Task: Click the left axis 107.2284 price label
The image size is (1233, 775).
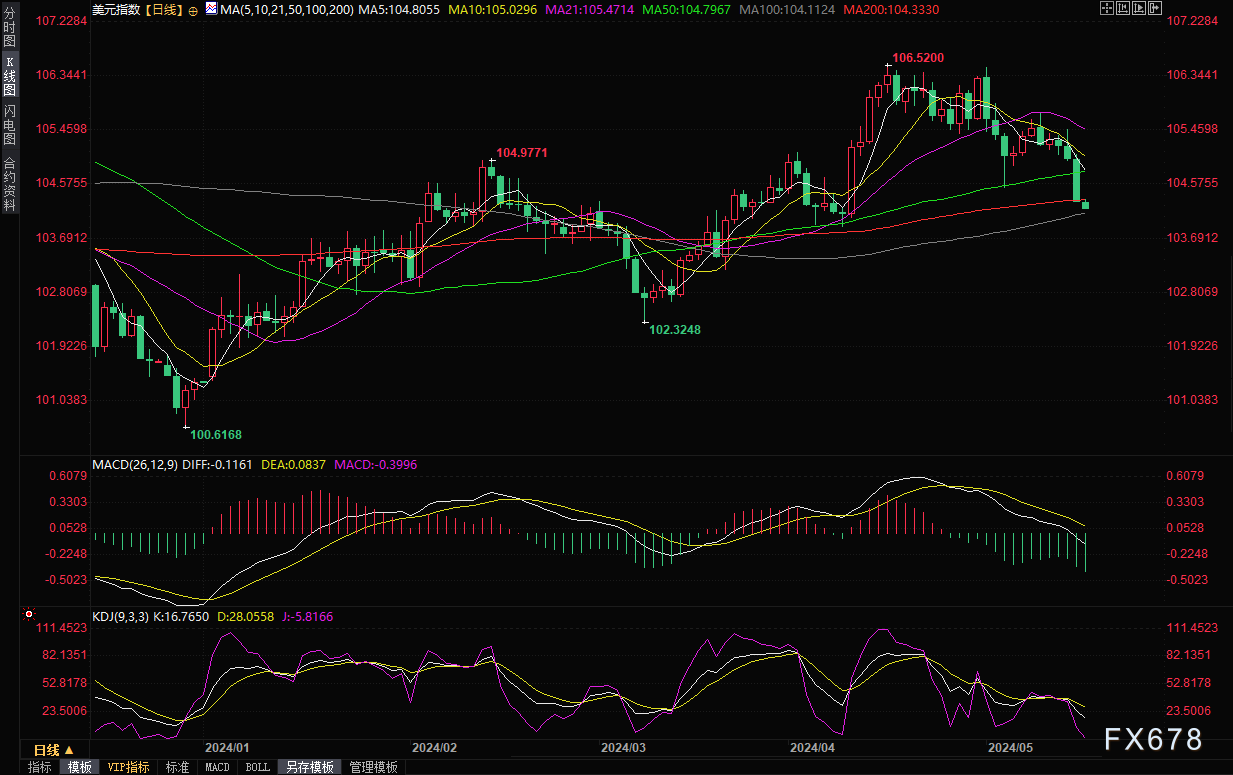Action: pos(62,21)
